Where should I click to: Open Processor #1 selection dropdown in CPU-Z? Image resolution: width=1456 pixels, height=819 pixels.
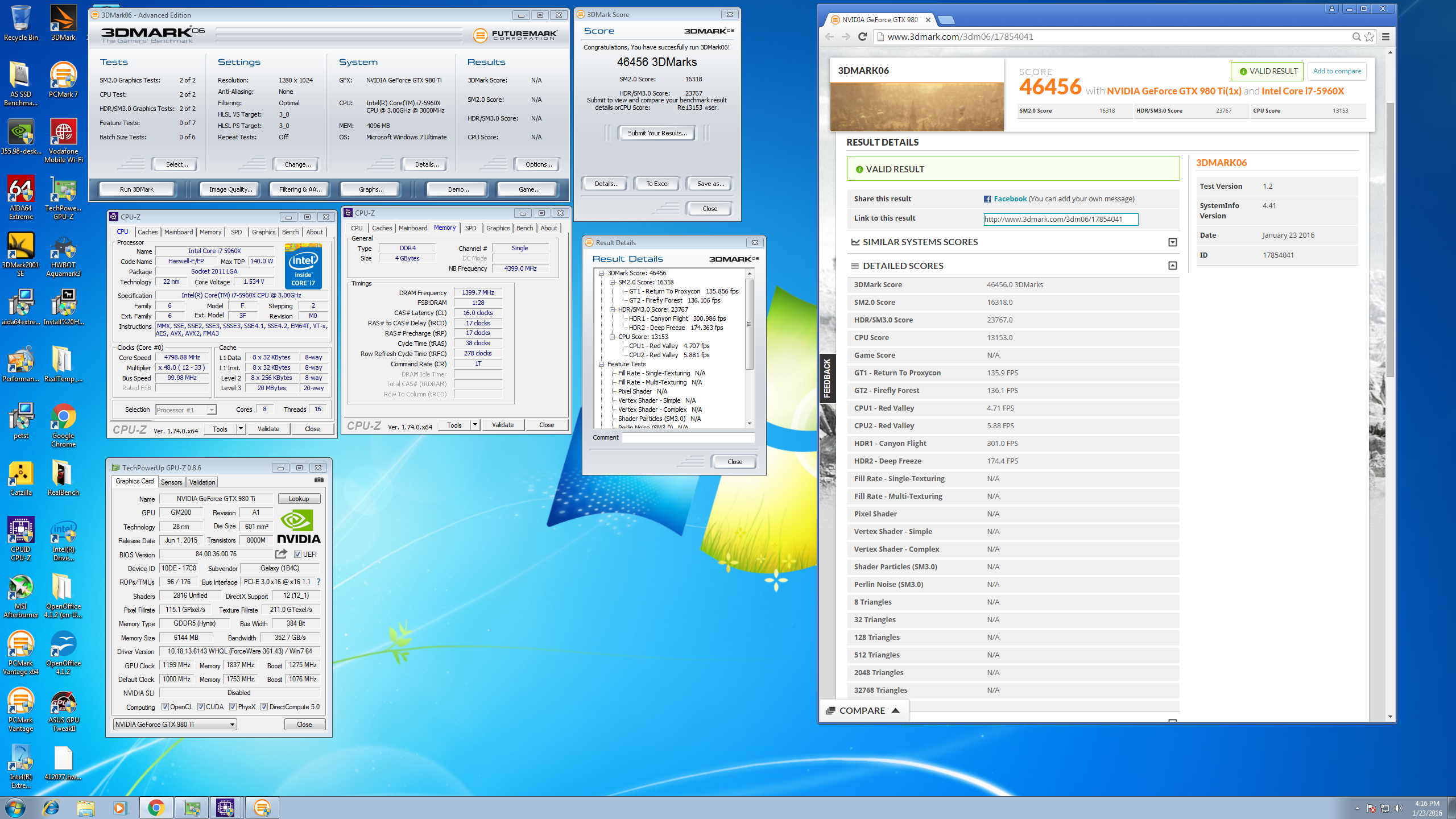point(185,409)
